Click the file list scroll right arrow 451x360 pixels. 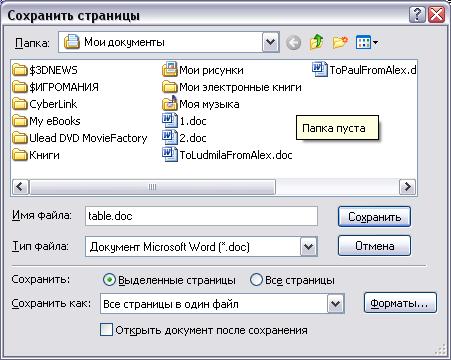pos(407,187)
